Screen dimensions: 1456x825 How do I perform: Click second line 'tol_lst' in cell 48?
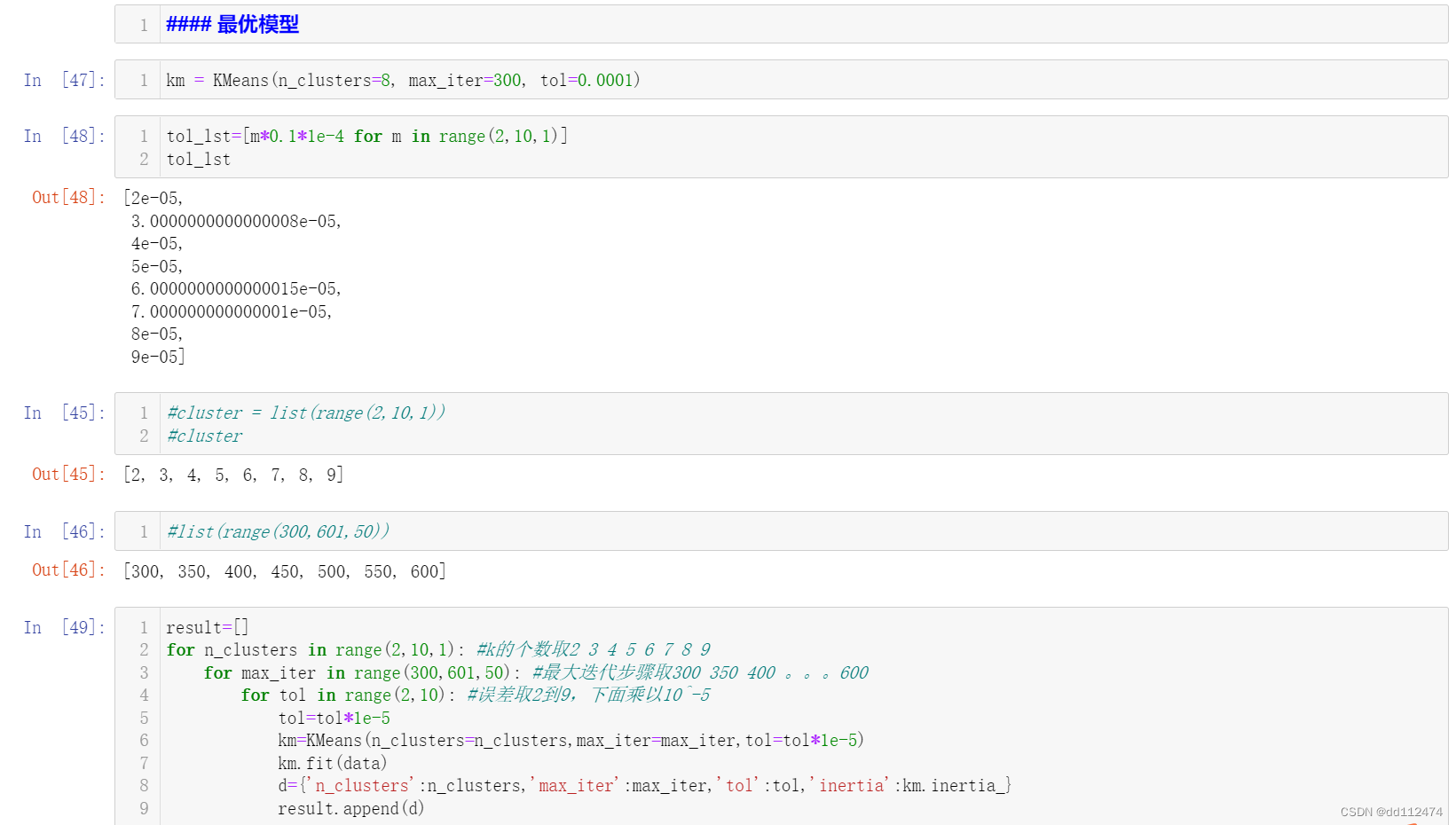198,160
